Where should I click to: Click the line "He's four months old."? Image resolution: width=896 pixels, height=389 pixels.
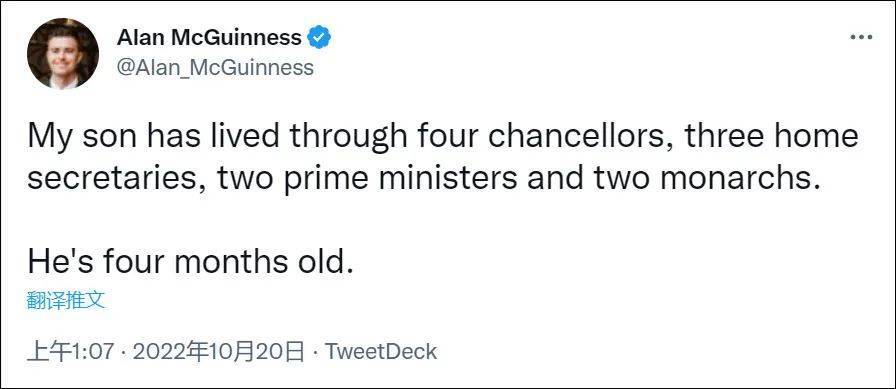[187, 262]
